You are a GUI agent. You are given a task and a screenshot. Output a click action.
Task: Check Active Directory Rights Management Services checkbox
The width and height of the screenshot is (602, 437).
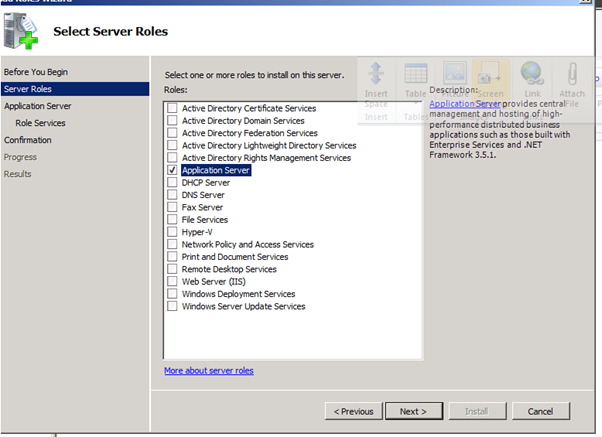[x=172, y=157]
